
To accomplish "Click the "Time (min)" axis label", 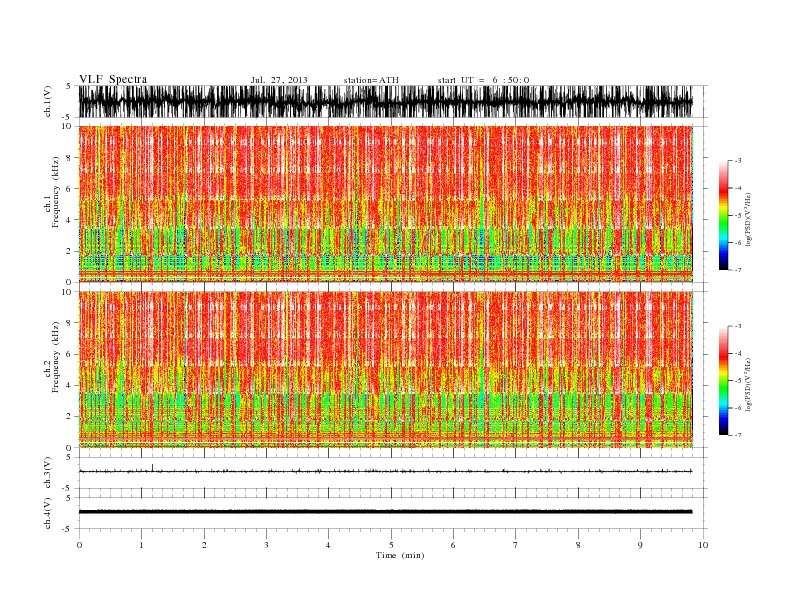I will point(400,555).
